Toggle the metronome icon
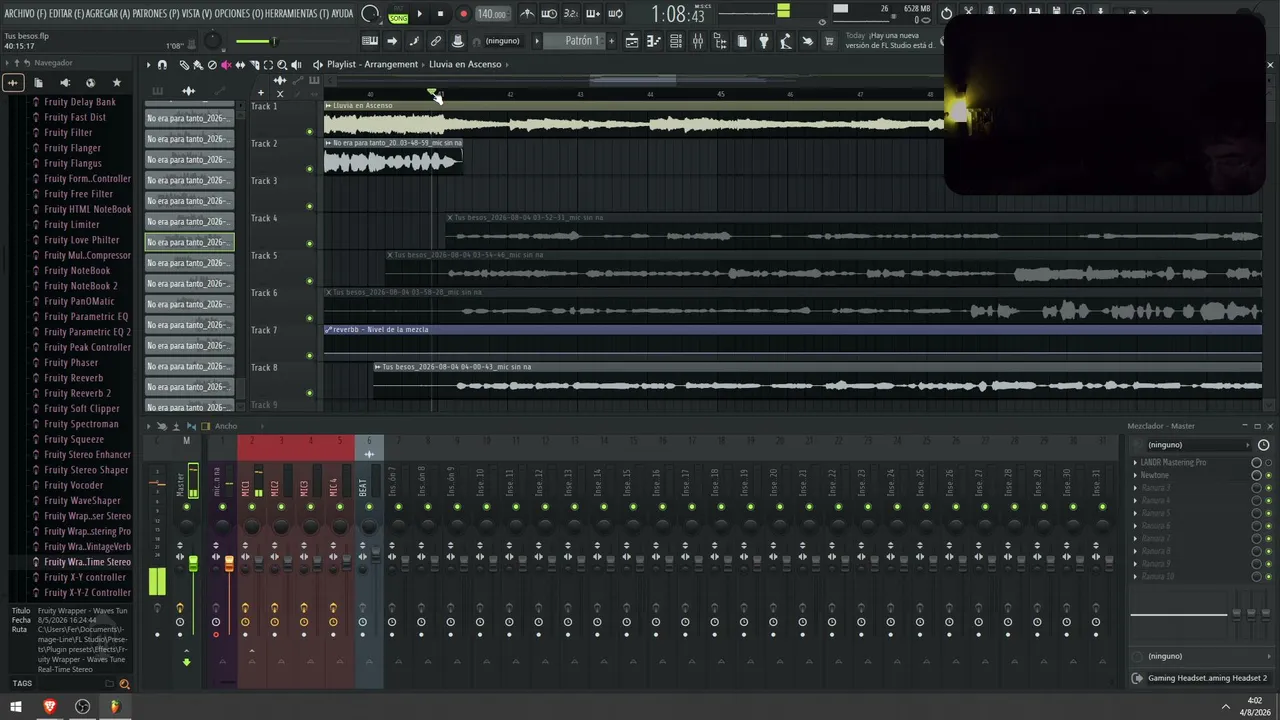1280x720 pixels. pos(527,14)
